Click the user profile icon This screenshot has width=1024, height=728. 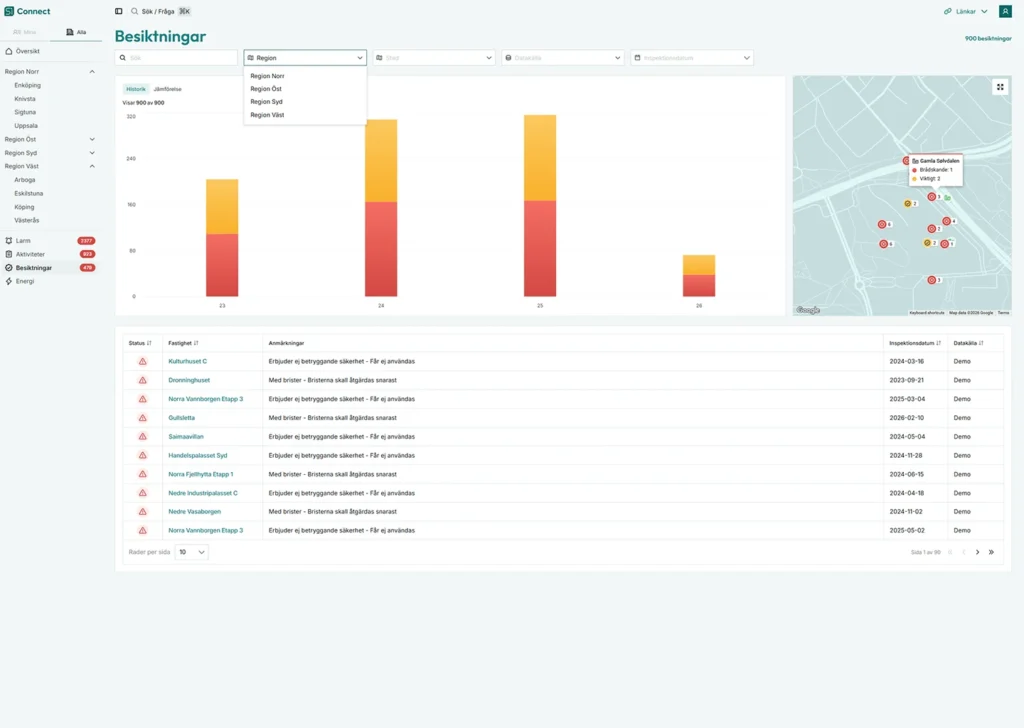click(x=1005, y=11)
